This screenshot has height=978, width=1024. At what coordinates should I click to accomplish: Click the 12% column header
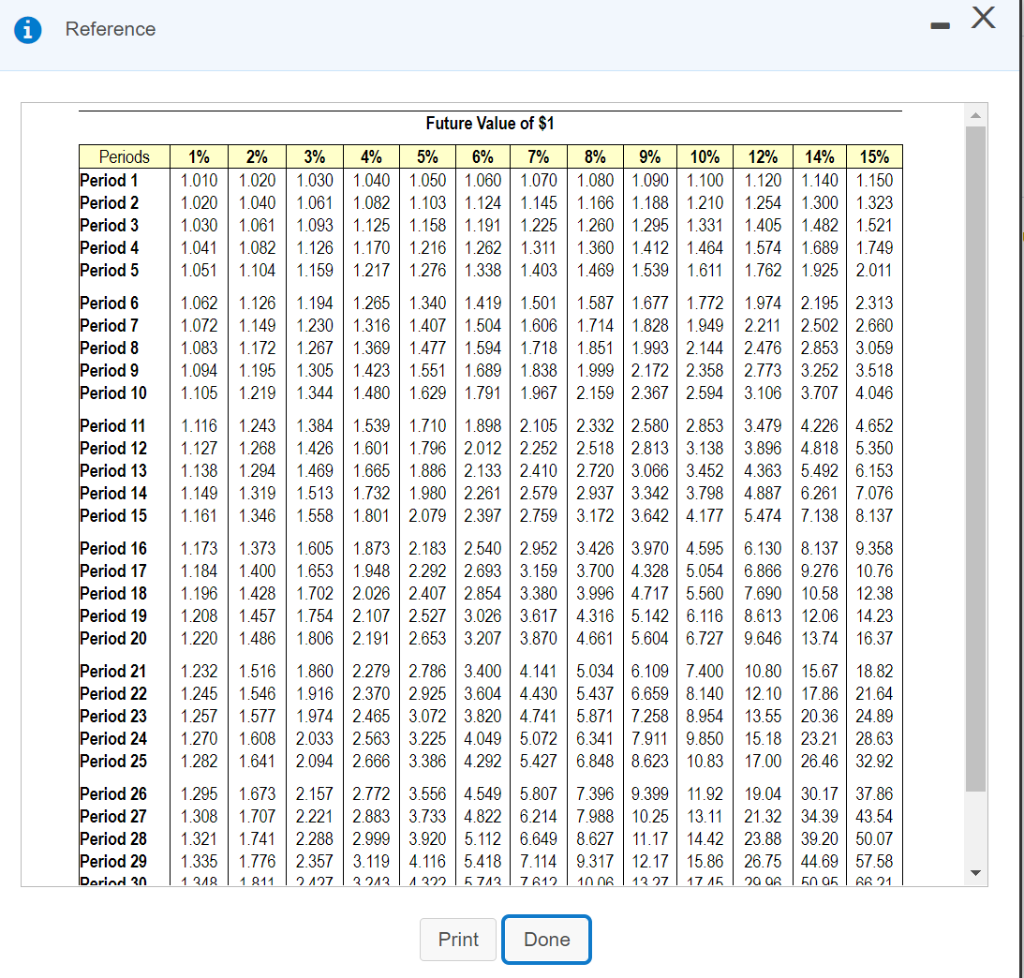click(x=763, y=157)
